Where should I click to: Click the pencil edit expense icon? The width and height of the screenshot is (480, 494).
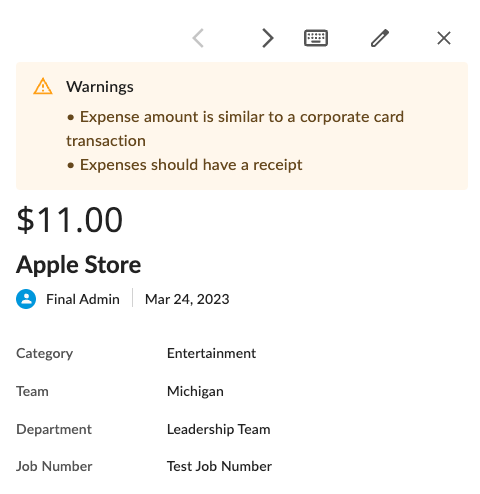(x=380, y=38)
